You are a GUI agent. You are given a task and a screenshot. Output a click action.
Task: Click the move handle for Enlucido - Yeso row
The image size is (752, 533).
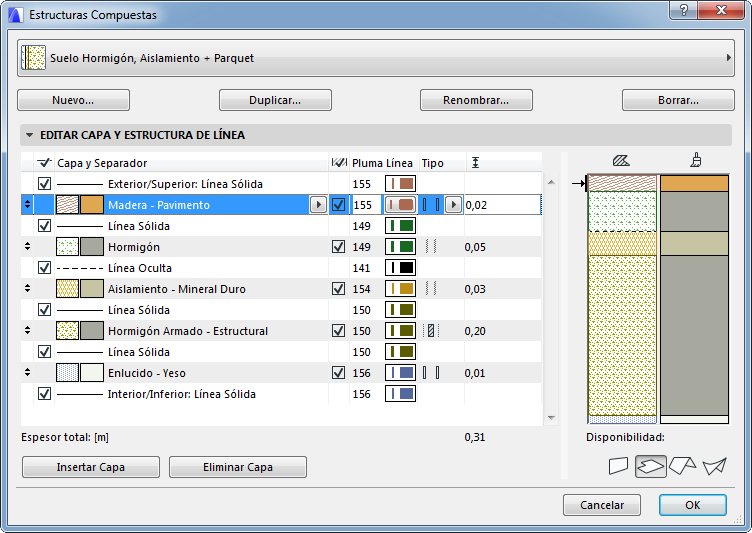(27, 373)
